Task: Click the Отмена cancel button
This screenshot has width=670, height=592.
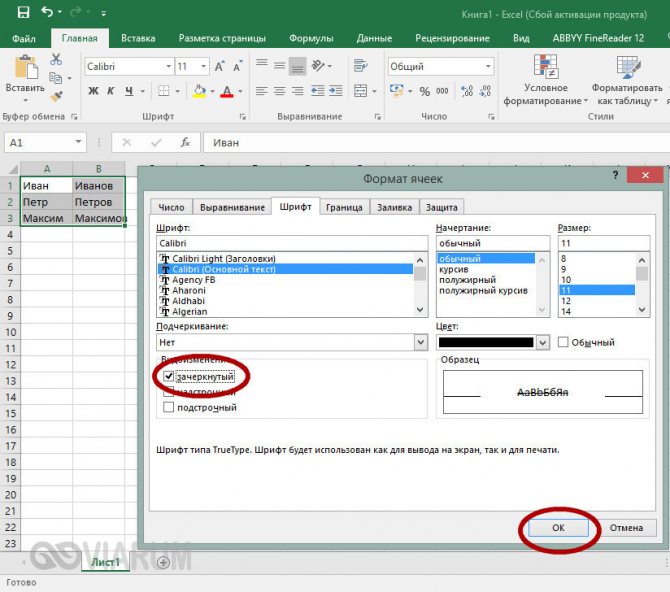Action: (x=626, y=527)
